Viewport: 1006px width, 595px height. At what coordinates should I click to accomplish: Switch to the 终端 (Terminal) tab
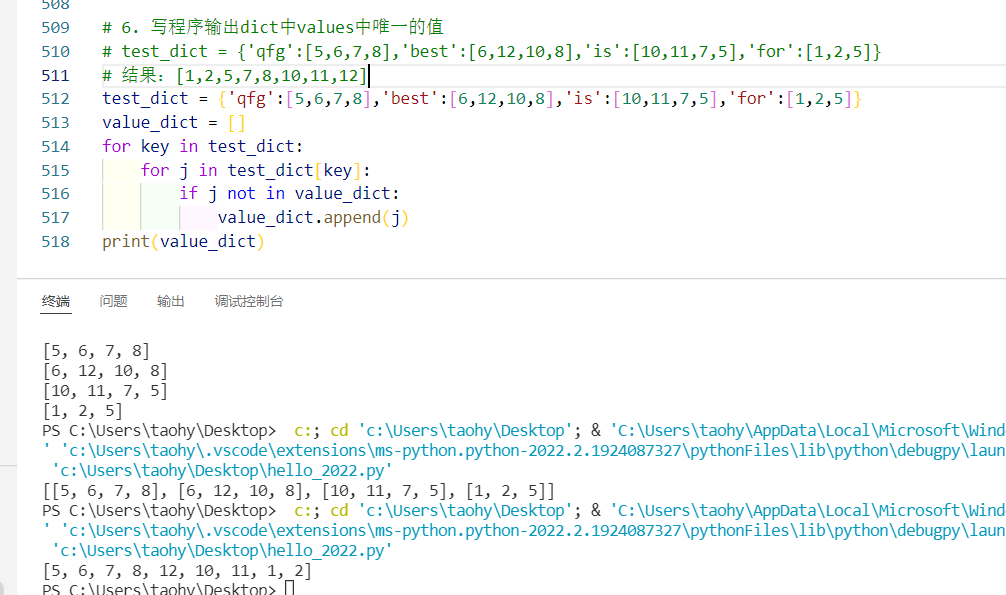pos(55,301)
